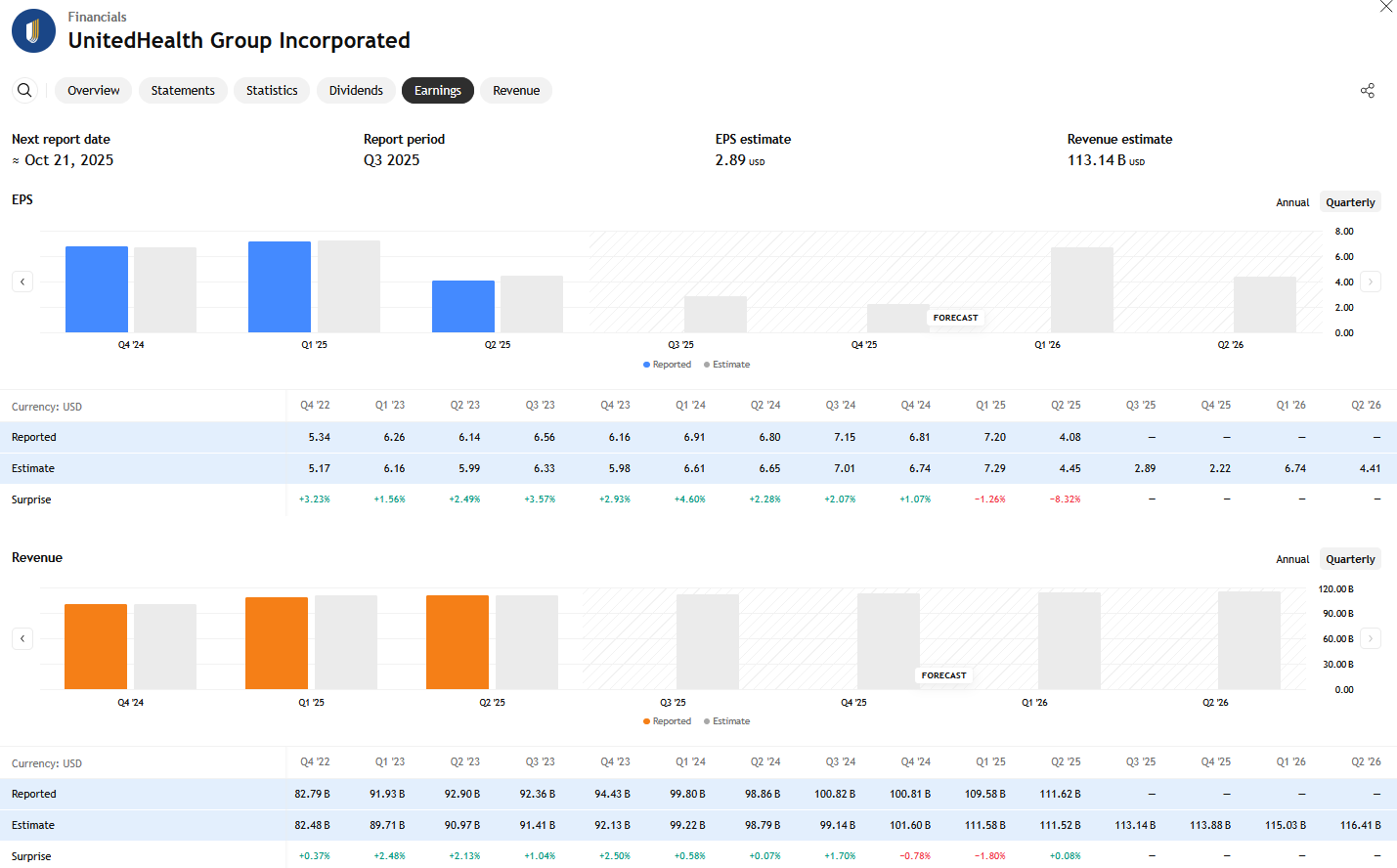Close the financials panel with the X

pos(1386,7)
